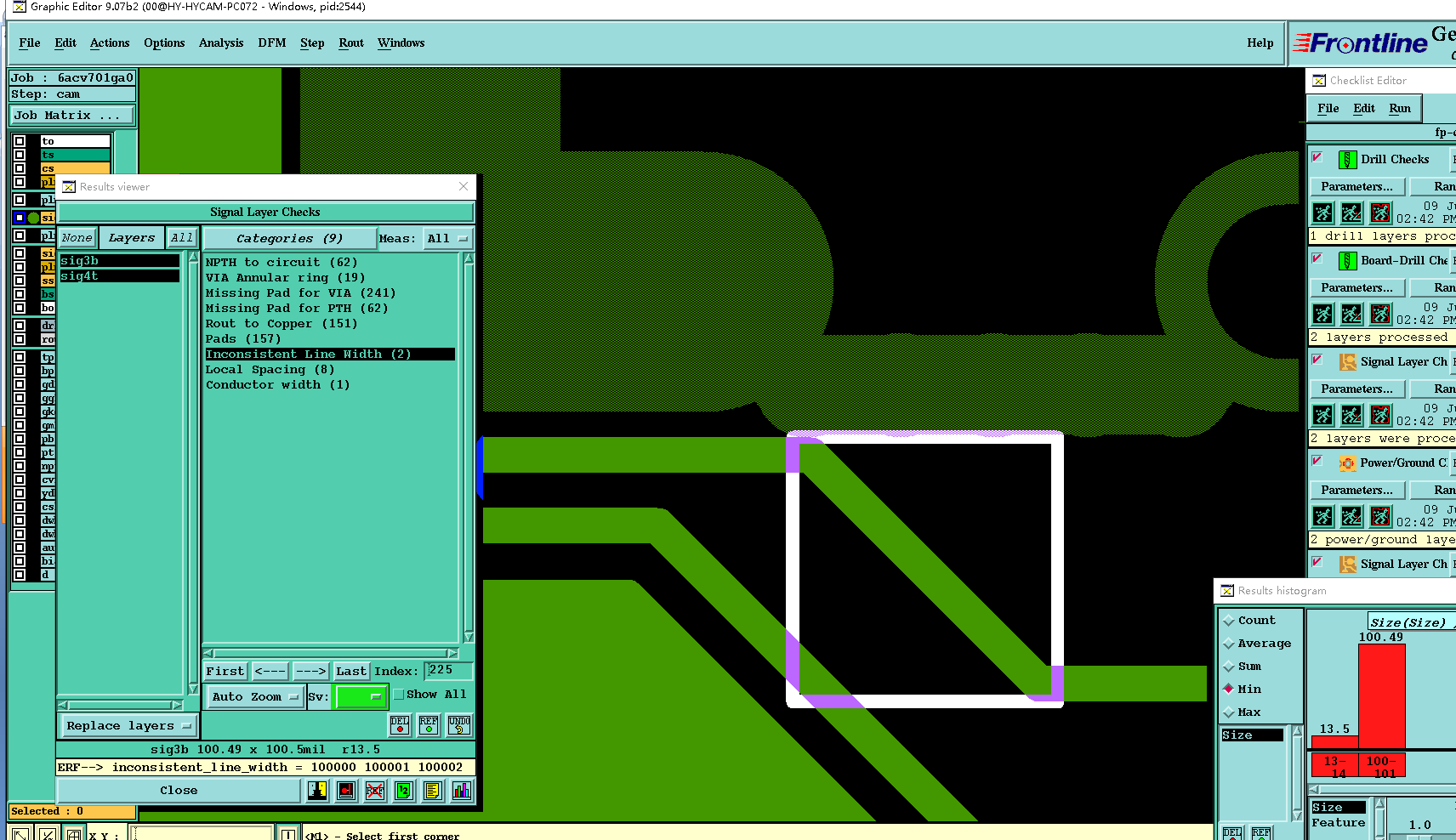Click third run icon under Drill Checks
Viewport: 1456px width, 840px height.
(x=1380, y=213)
